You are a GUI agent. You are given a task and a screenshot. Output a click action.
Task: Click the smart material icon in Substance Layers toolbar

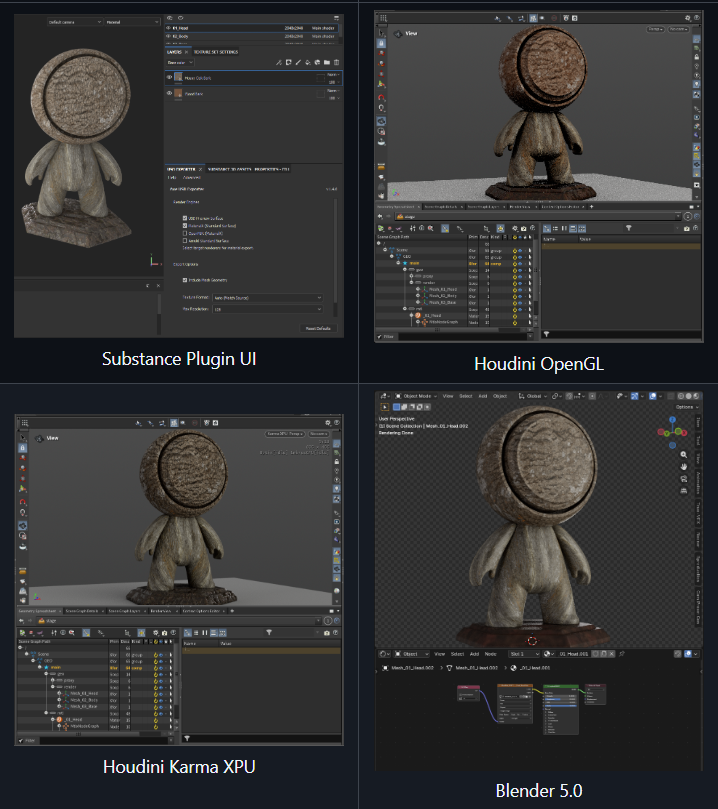tap(318, 62)
